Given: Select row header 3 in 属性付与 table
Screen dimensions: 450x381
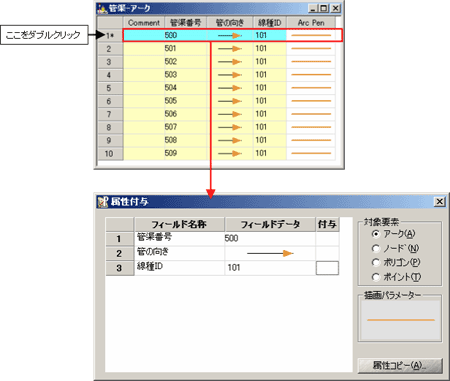Looking at the screenshot, I should pos(119,268).
